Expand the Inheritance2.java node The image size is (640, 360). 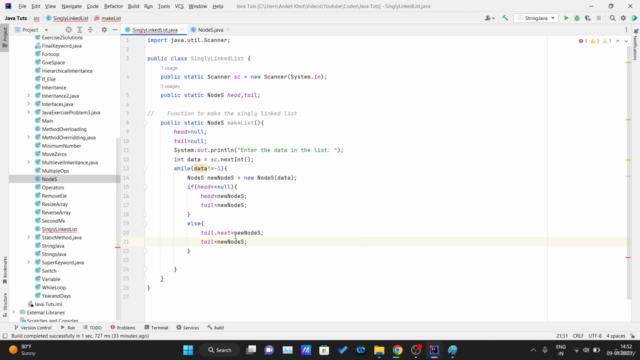tap(29, 96)
